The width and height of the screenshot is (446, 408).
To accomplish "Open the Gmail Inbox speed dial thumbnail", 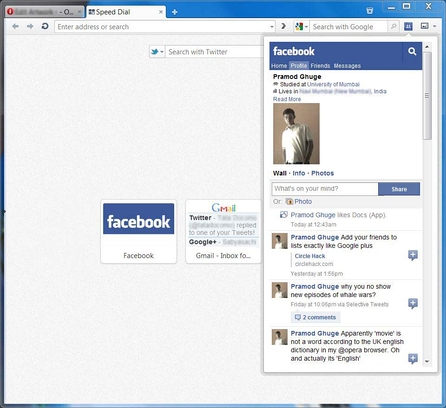I will tap(223, 232).
